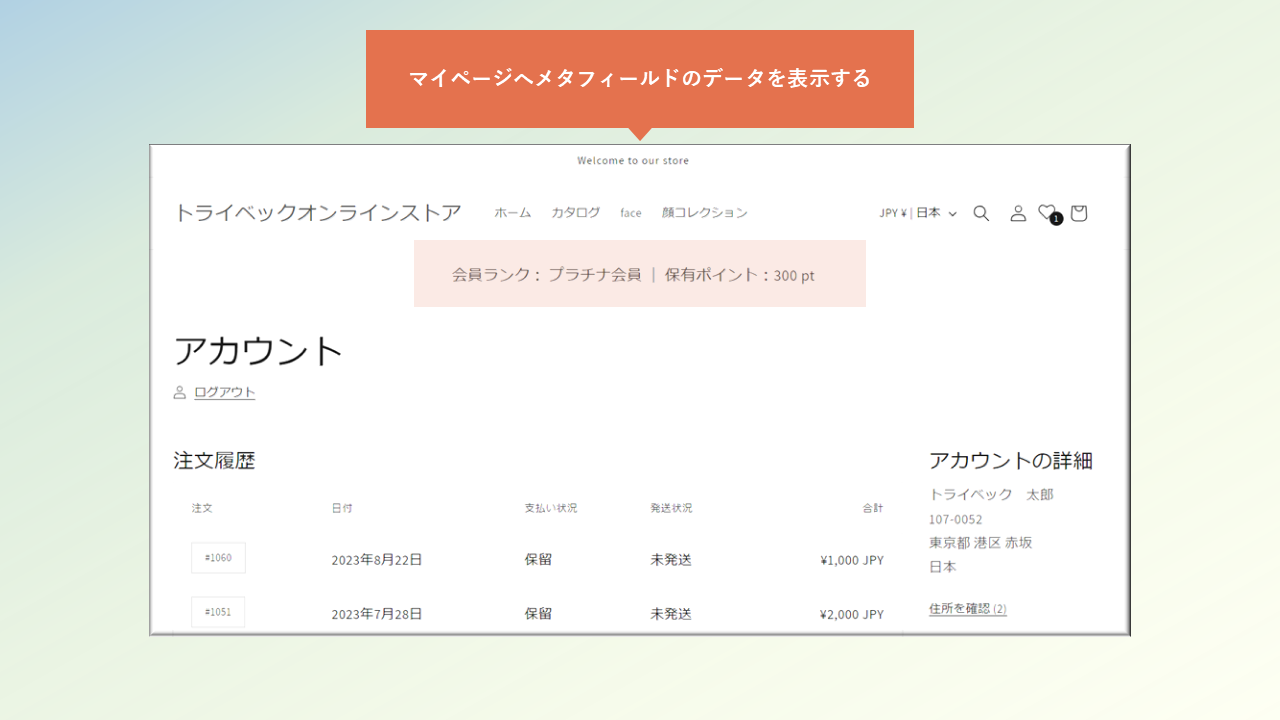
Task: Click the 注文履歴 heading
Action: [x=214, y=461]
